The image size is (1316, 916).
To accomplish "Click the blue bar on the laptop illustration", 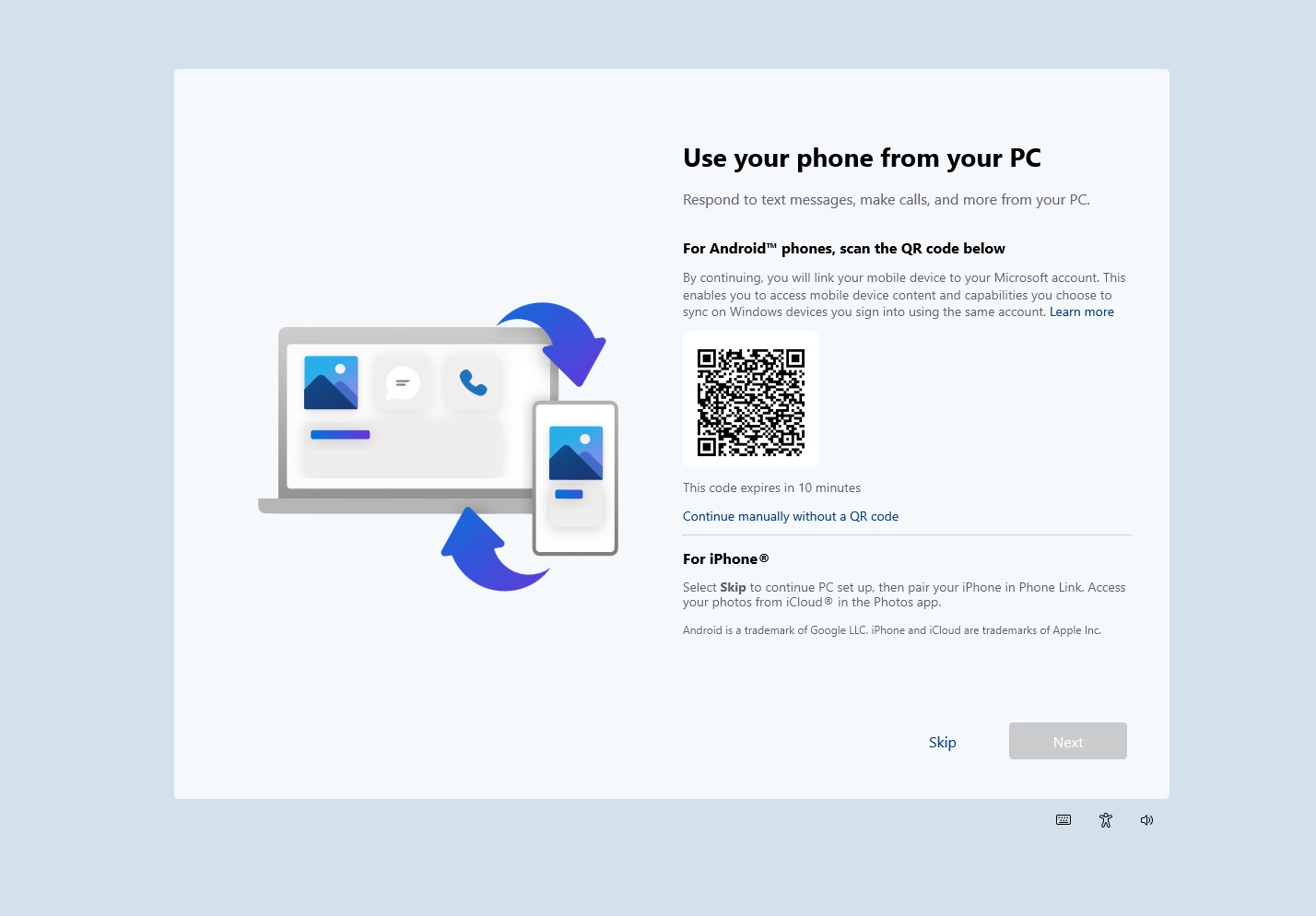I will (x=340, y=435).
